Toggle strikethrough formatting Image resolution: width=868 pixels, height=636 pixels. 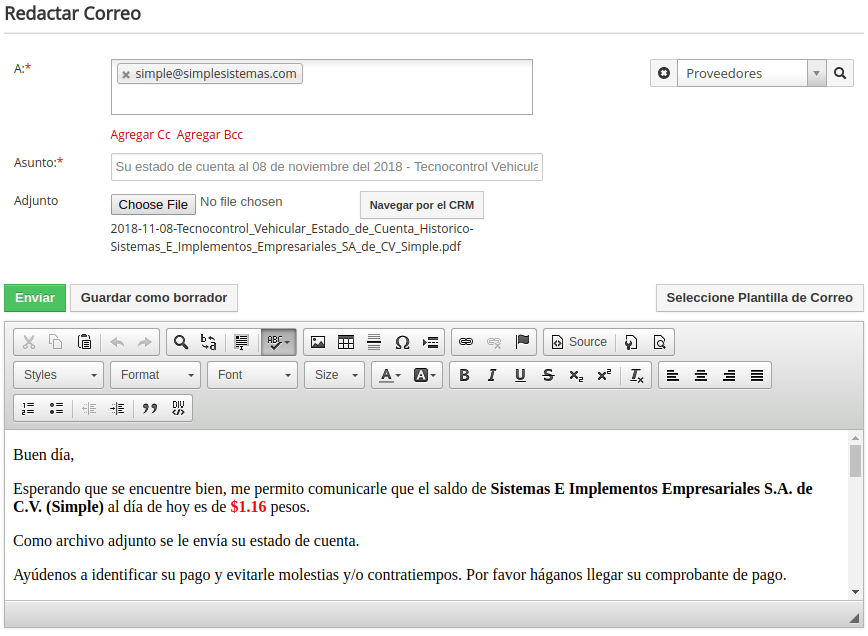[548, 375]
